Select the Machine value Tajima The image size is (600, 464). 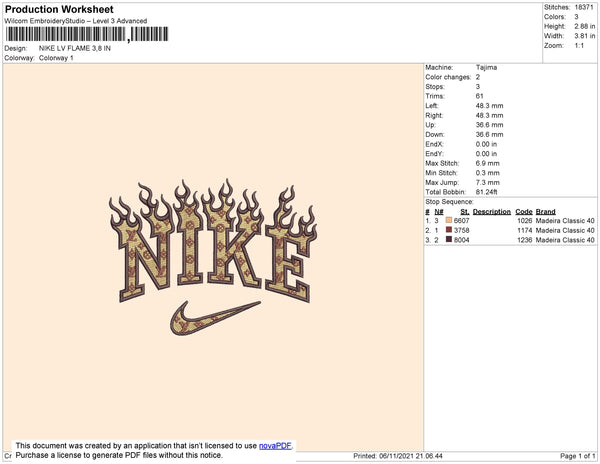tap(486, 67)
